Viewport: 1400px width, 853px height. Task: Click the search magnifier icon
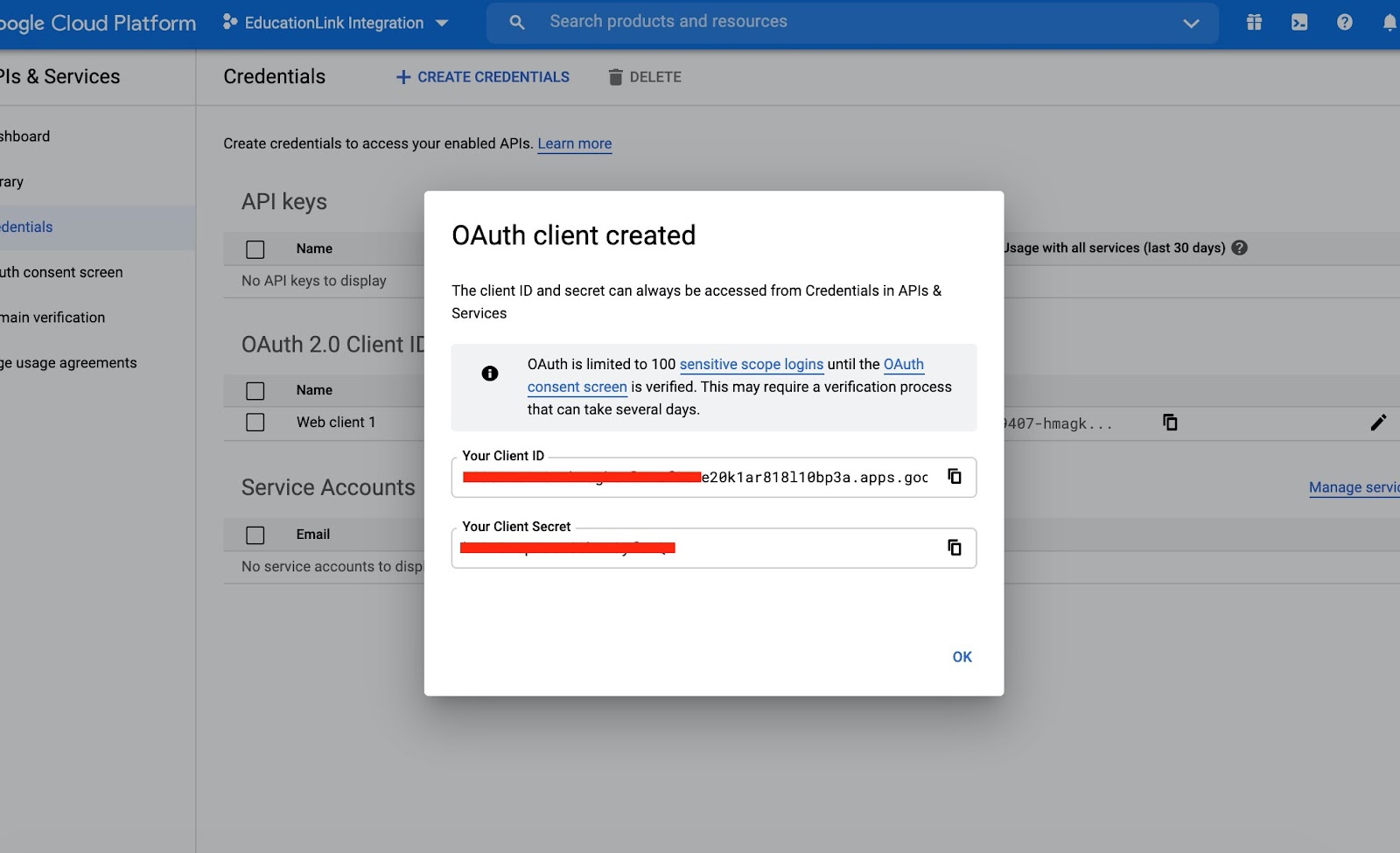point(517,23)
